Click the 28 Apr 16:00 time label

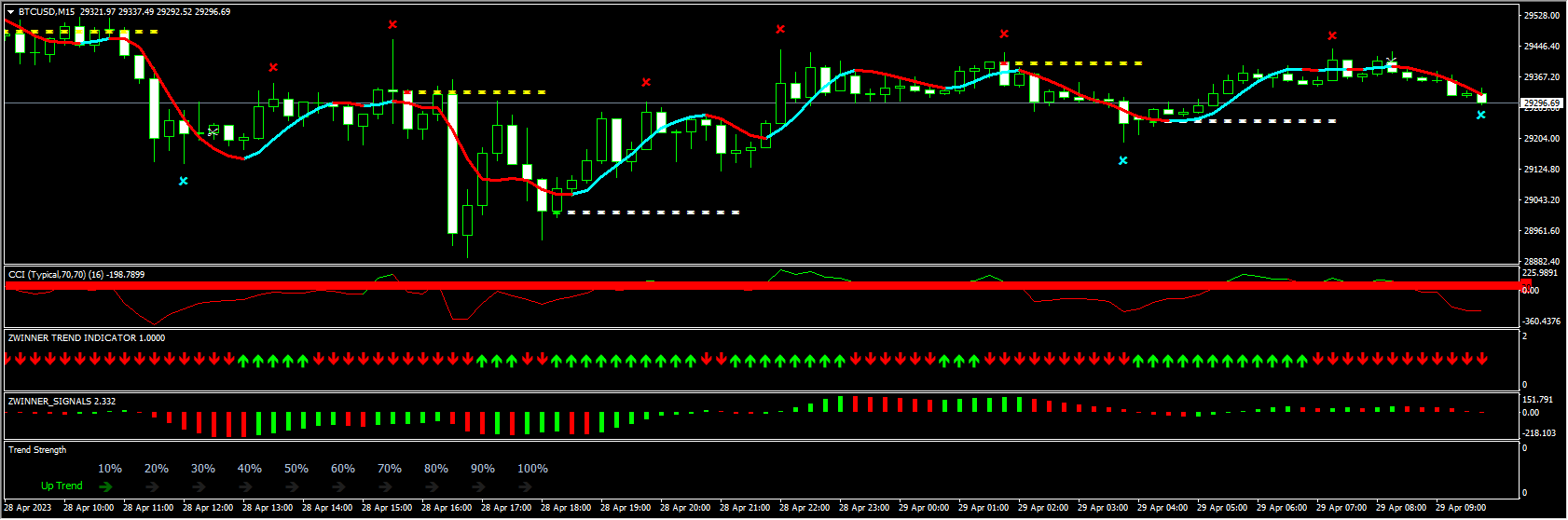447,508
